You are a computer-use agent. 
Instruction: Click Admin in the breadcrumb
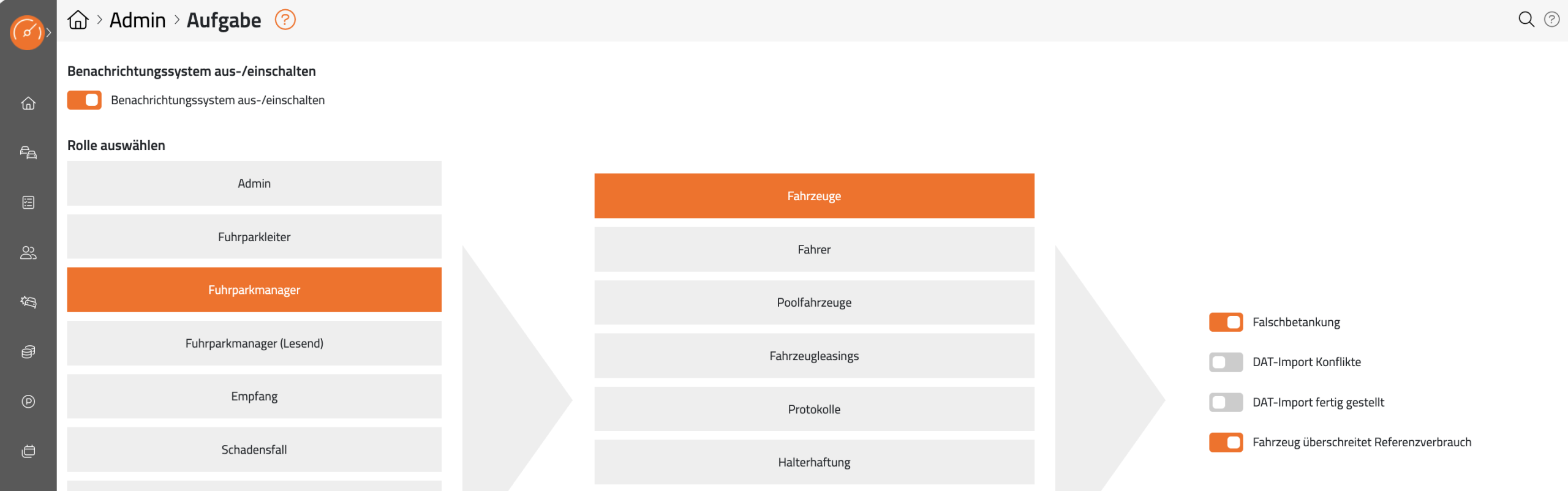tap(137, 20)
